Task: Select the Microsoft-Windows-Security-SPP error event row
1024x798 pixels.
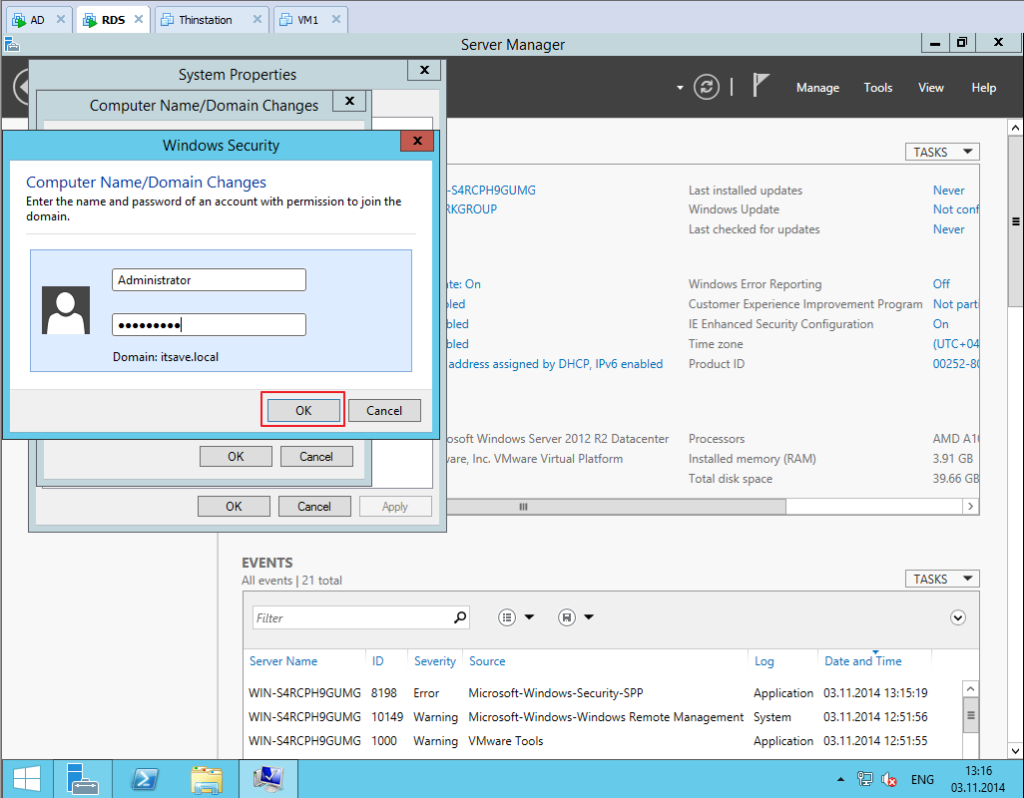Action: (x=603, y=693)
